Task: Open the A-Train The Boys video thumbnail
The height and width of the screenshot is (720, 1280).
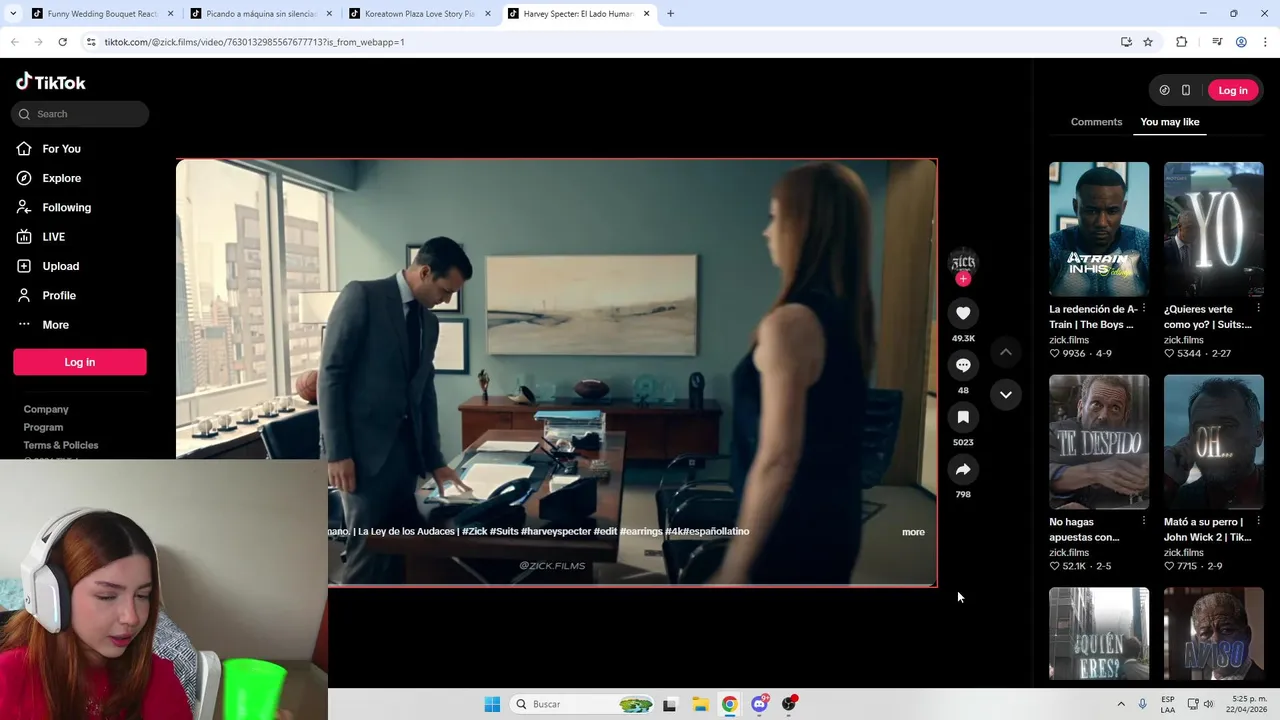Action: click(x=1099, y=229)
